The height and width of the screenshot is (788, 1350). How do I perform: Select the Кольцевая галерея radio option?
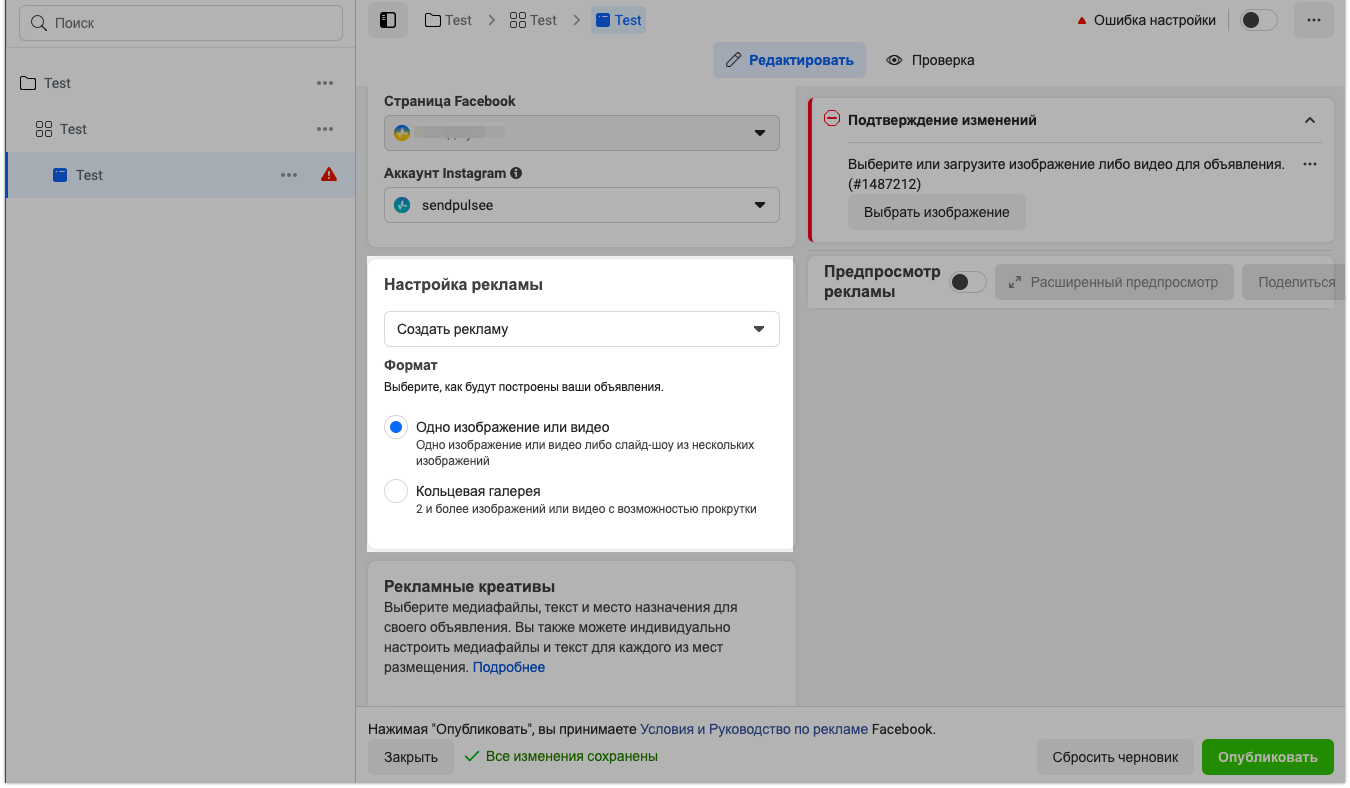click(396, 491)
